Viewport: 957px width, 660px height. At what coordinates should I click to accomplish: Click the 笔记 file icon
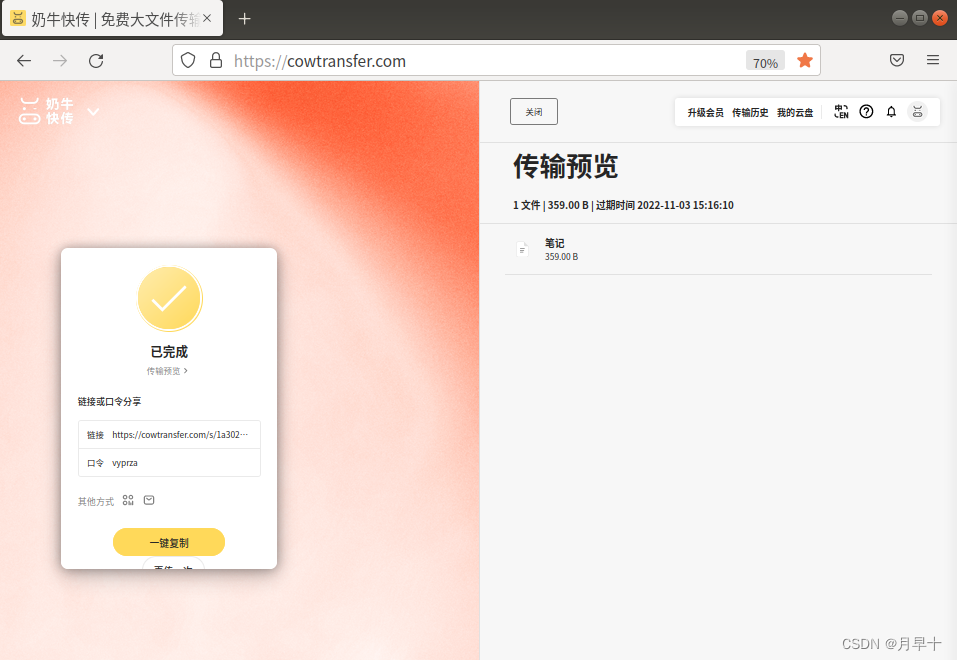(x=522, y=249)
